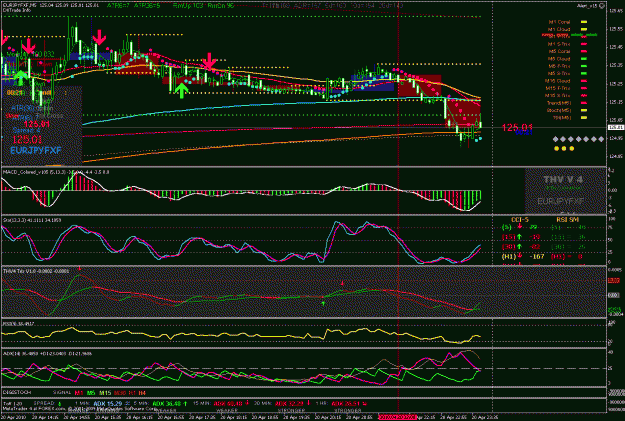
Task: Click the green arrow beside the 5 MIN ADX 36.48
Action: point(185,404)
